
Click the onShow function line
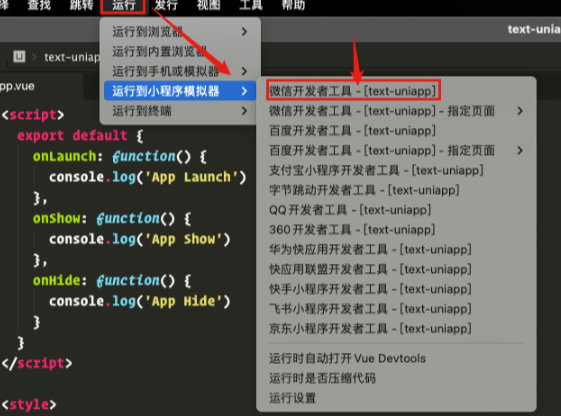coord(112,219)
